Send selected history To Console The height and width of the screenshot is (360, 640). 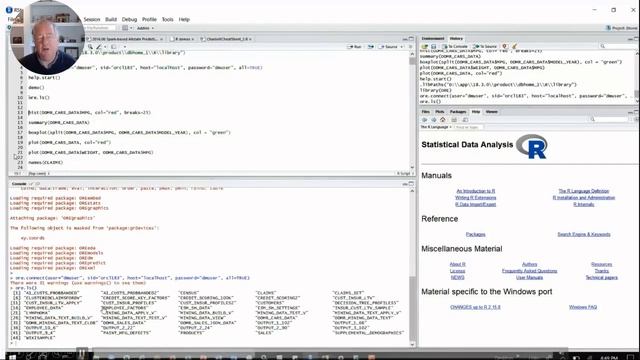point(455,47)
